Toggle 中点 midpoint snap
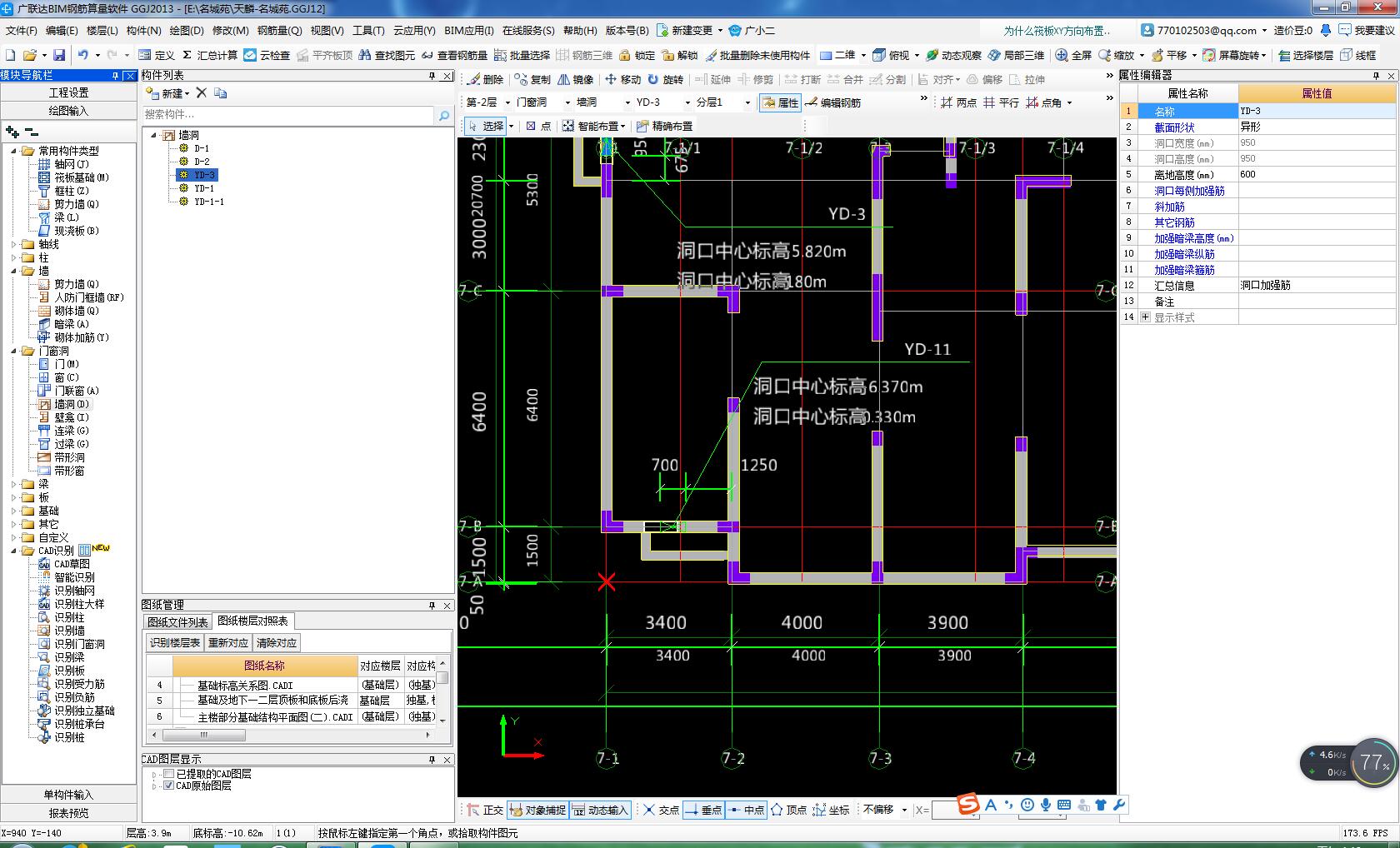The image size is (1400, 848). coord(746,810)
